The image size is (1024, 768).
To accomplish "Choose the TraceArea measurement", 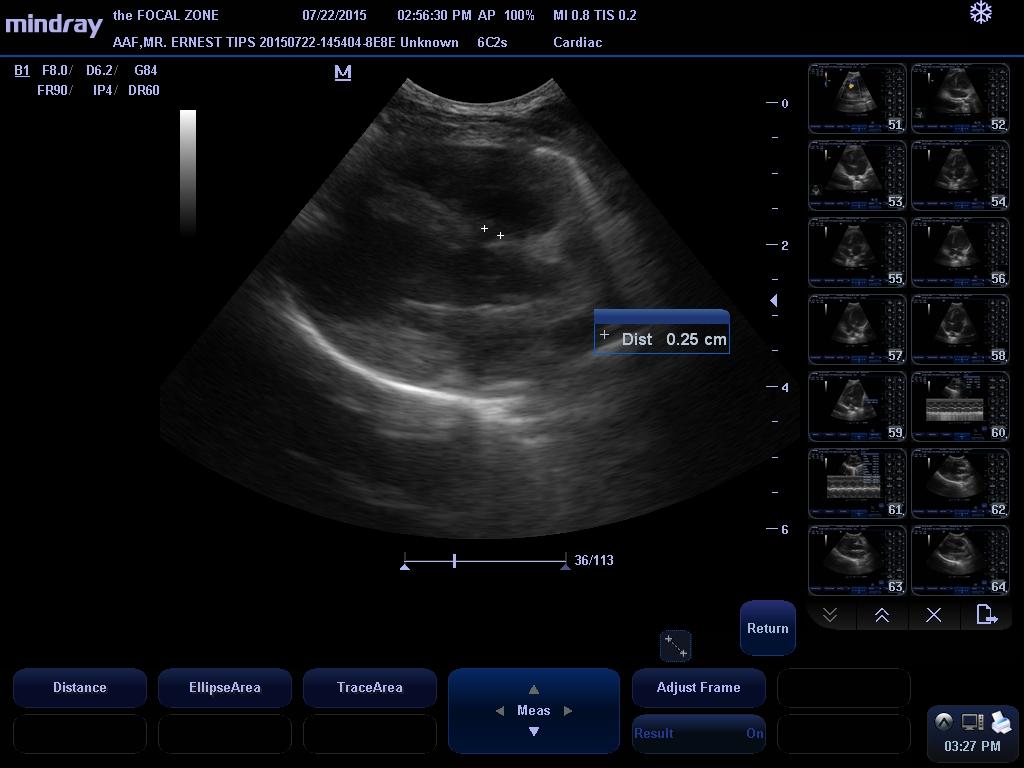I will coord(369,687).
